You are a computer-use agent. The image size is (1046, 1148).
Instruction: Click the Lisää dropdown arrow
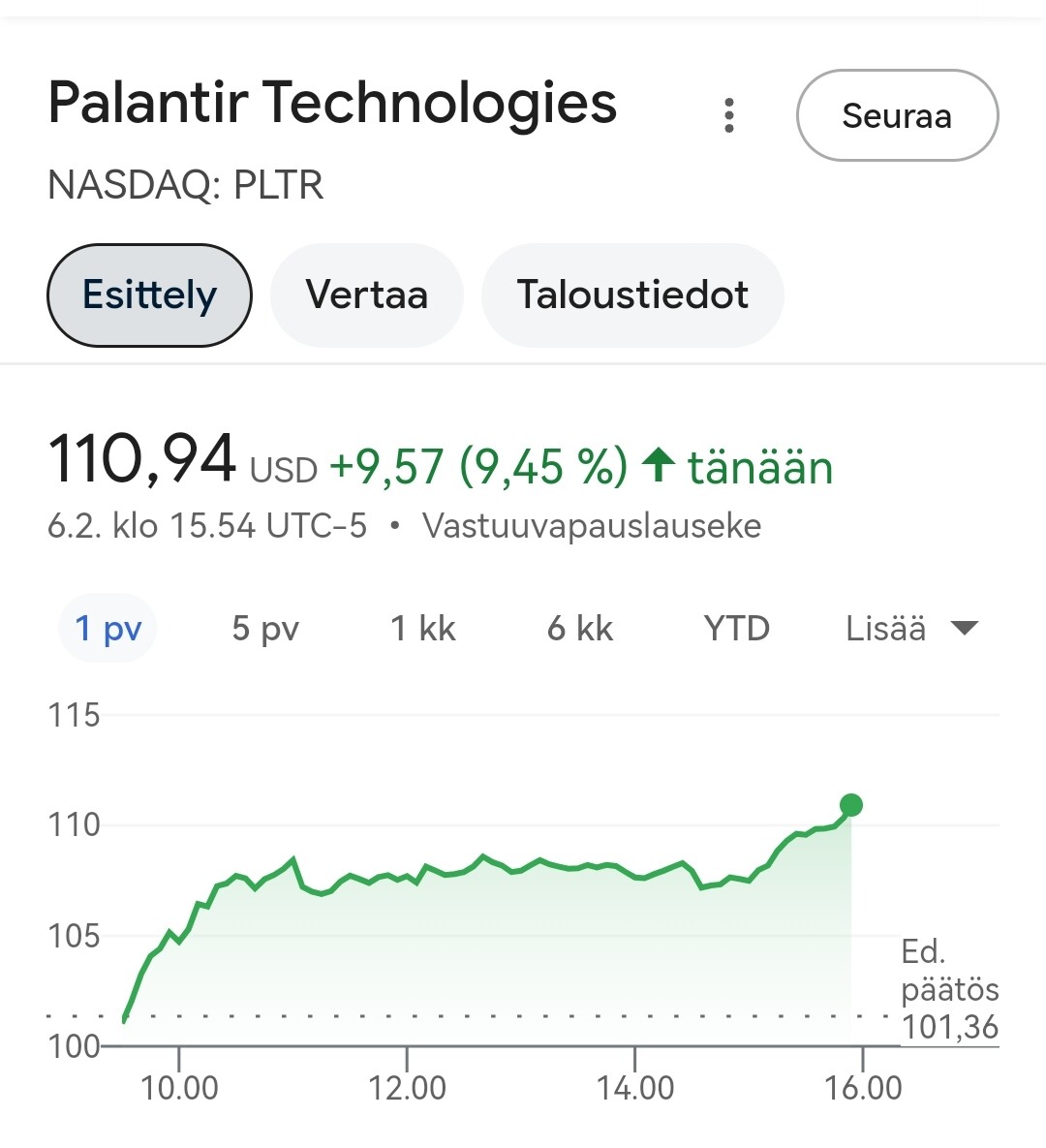pyautogui.click(x=964, y=628)
